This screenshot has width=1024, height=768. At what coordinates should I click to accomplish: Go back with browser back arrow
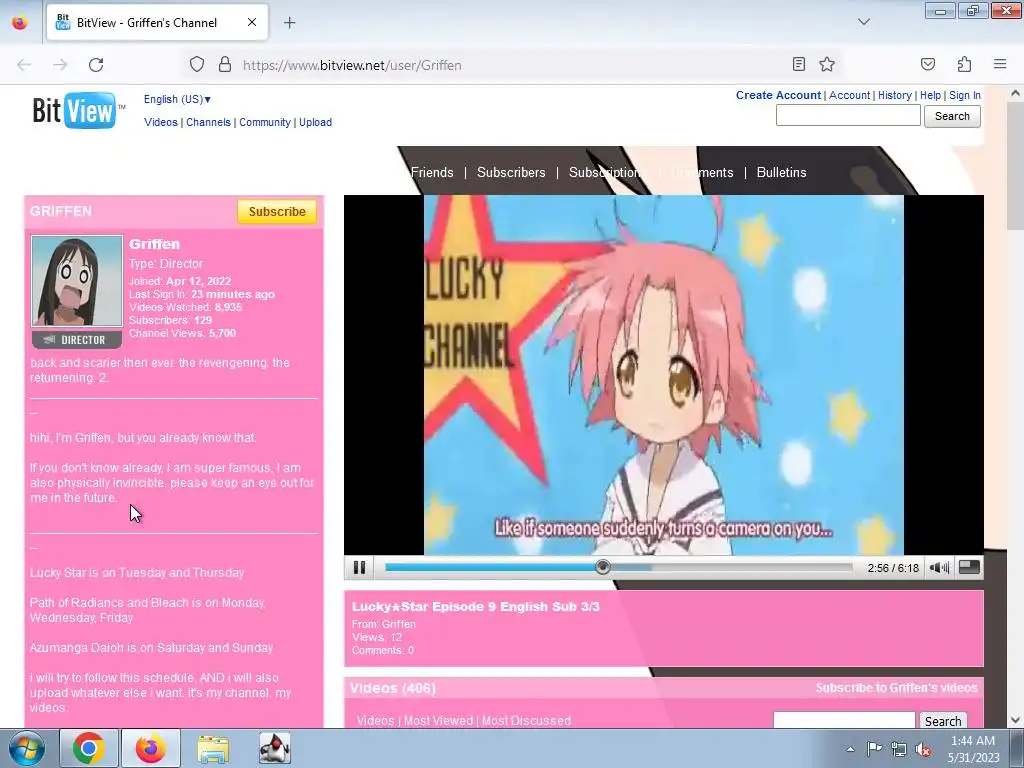click(24, 65)
